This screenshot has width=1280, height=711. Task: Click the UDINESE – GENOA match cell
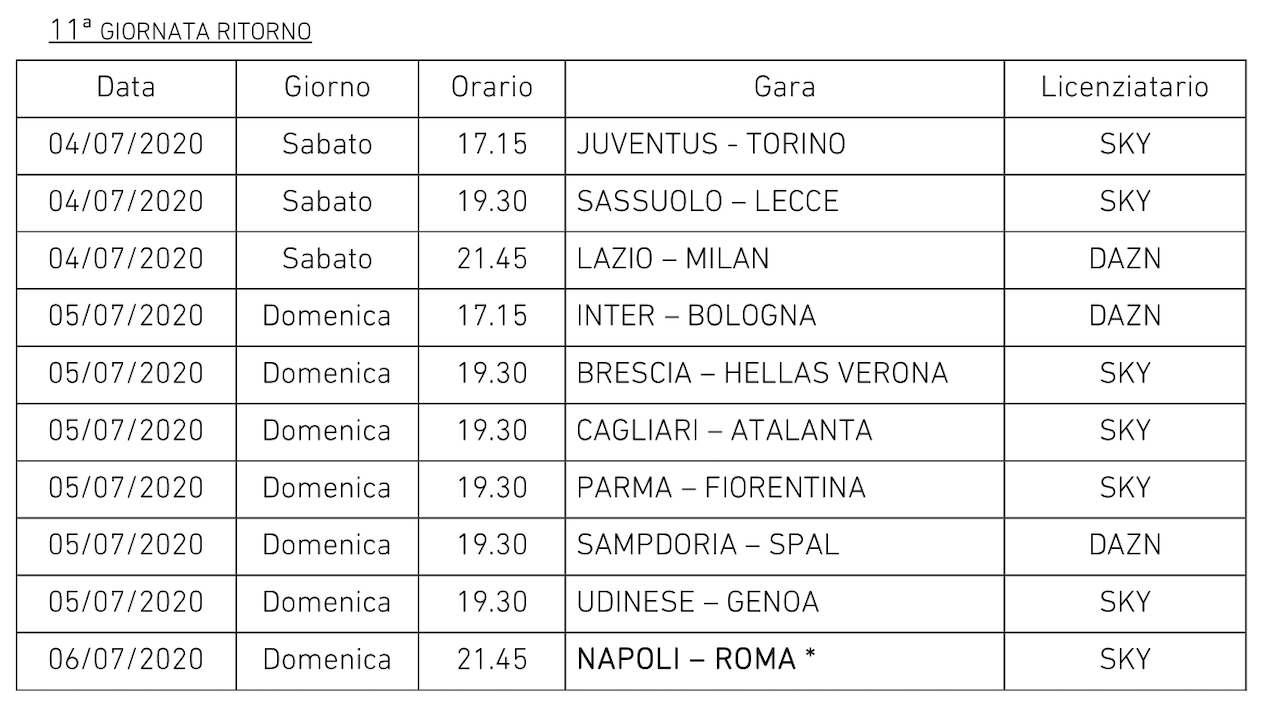coord(697,602)
